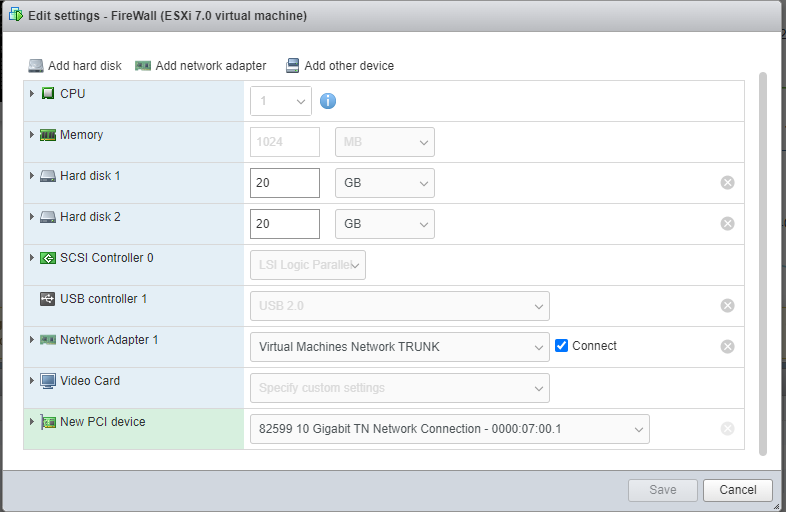The height and width of the screenshot is (512, 786).
Task: Remove Hard disk 2 with X icon
Action: (727, 224)
